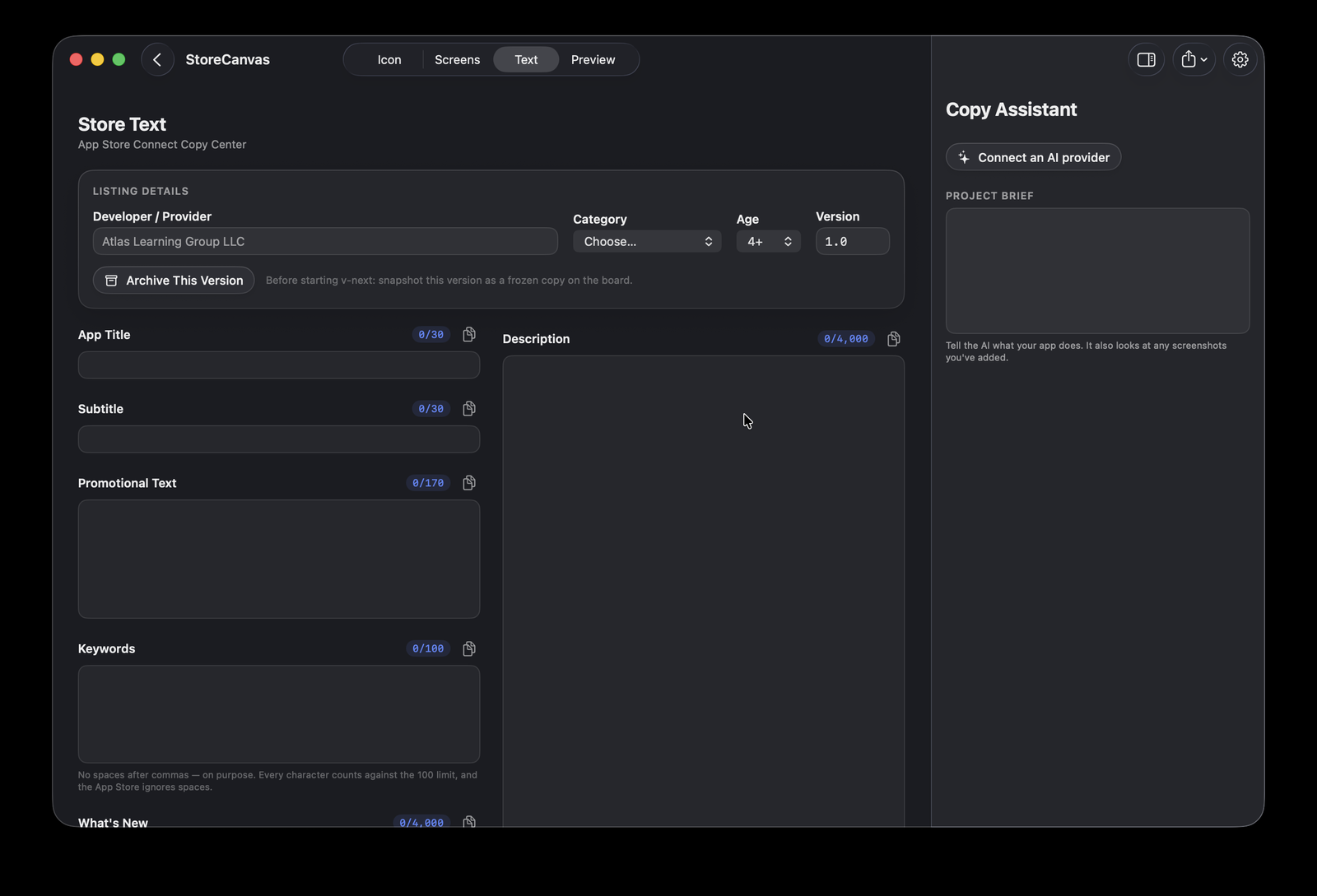This screenshot has width=1317, height=896.
Task: Select the Text tab
Action: [526, 59]
